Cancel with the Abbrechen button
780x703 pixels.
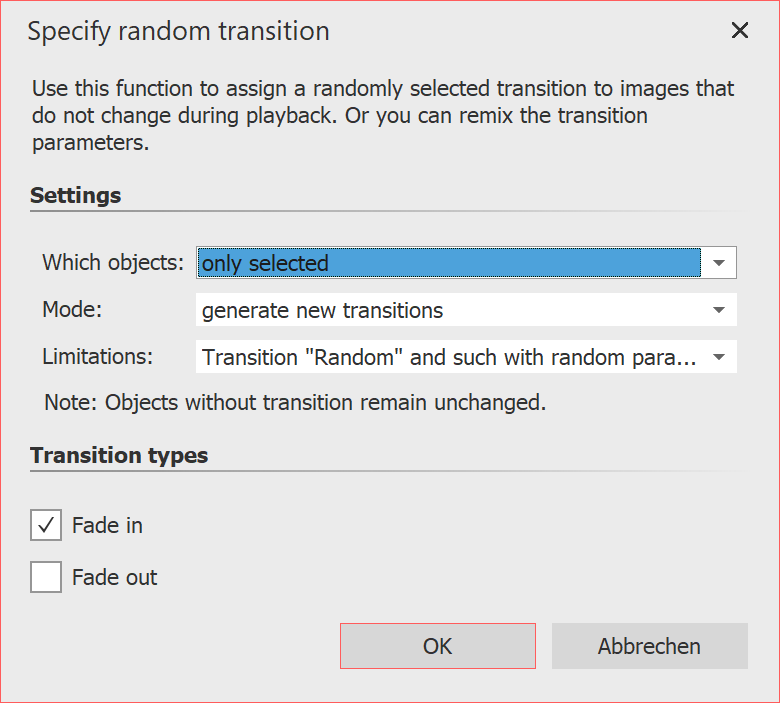pyautogui.click(x=649, y=646)
